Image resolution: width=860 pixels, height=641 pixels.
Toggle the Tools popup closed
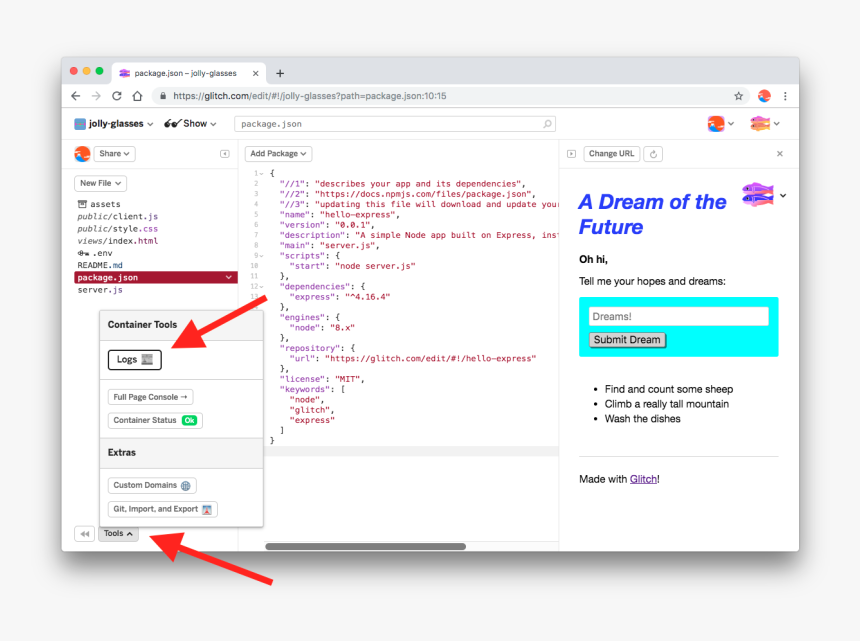[118, 534]
